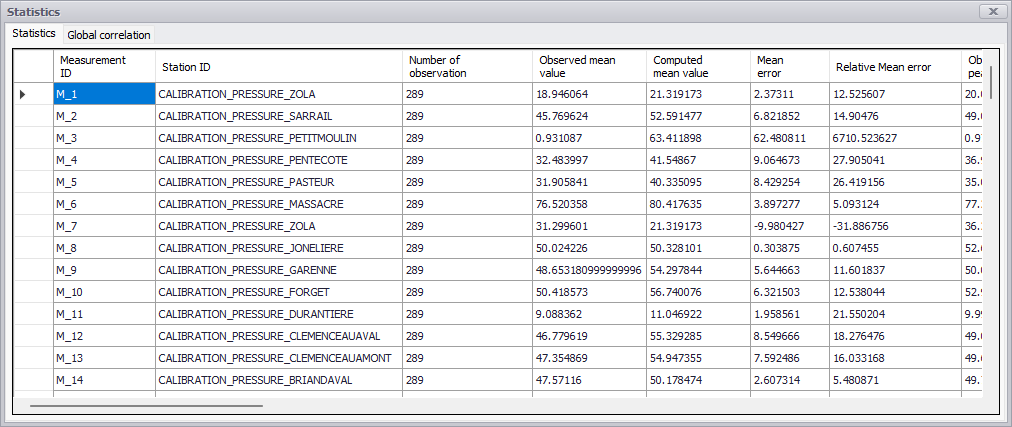Viewport: 1012px width, 427px height.
Task: Select the M_2 measurement cell
Action: tap(104, 116)
